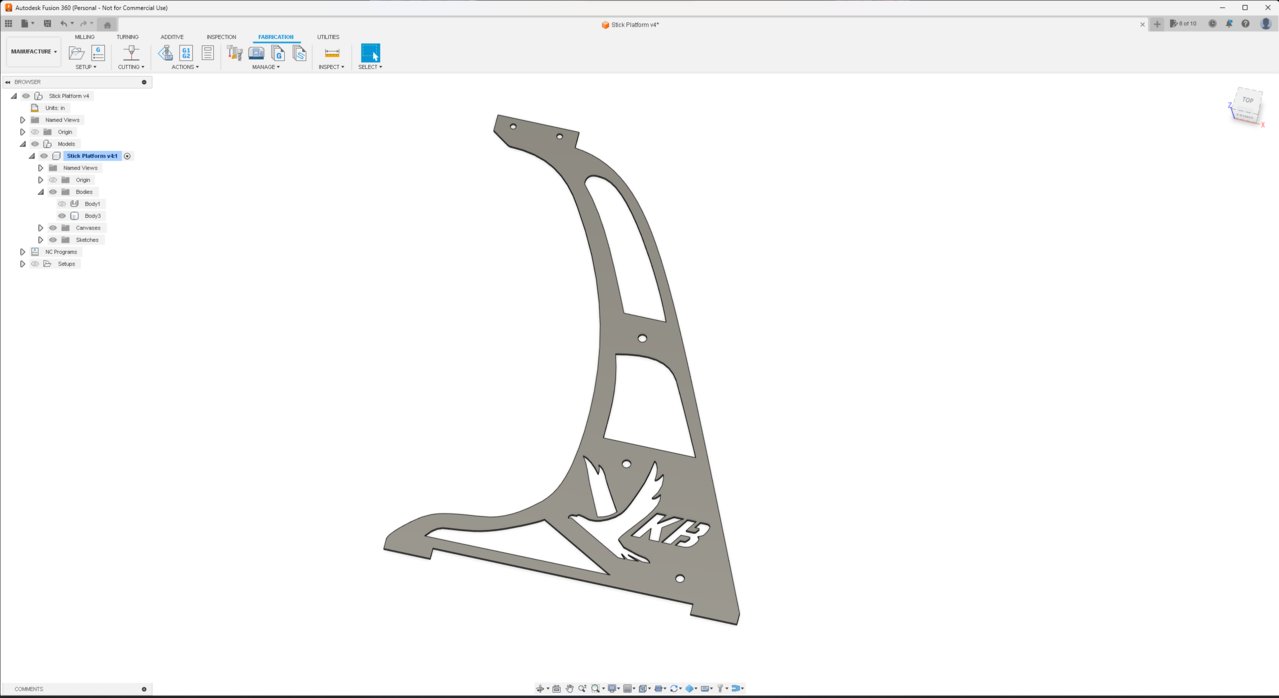Toggle visibility eye for Models

click(35, 144)
